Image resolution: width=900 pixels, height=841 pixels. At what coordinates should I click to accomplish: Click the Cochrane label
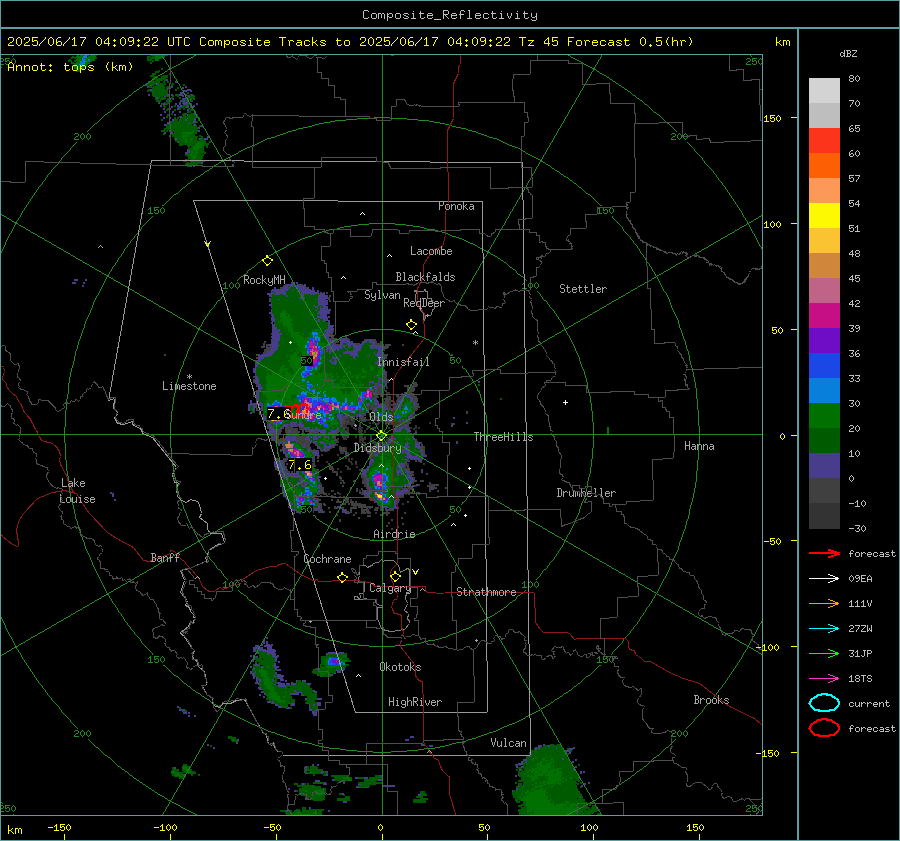327,559
